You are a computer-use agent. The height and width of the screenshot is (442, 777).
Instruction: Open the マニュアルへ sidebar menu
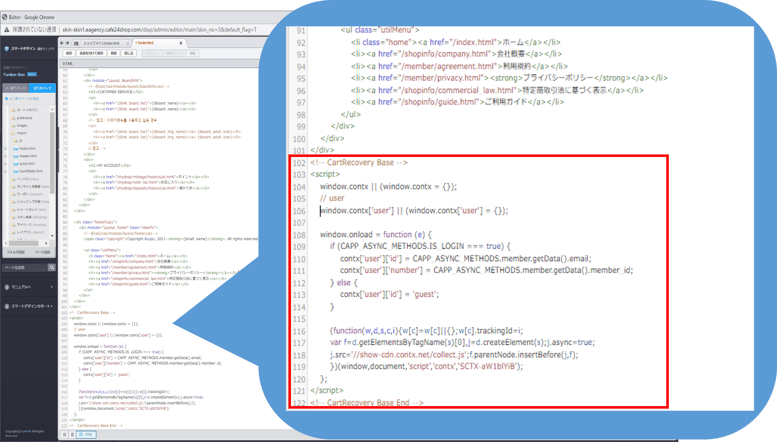[x=29, y=287]
